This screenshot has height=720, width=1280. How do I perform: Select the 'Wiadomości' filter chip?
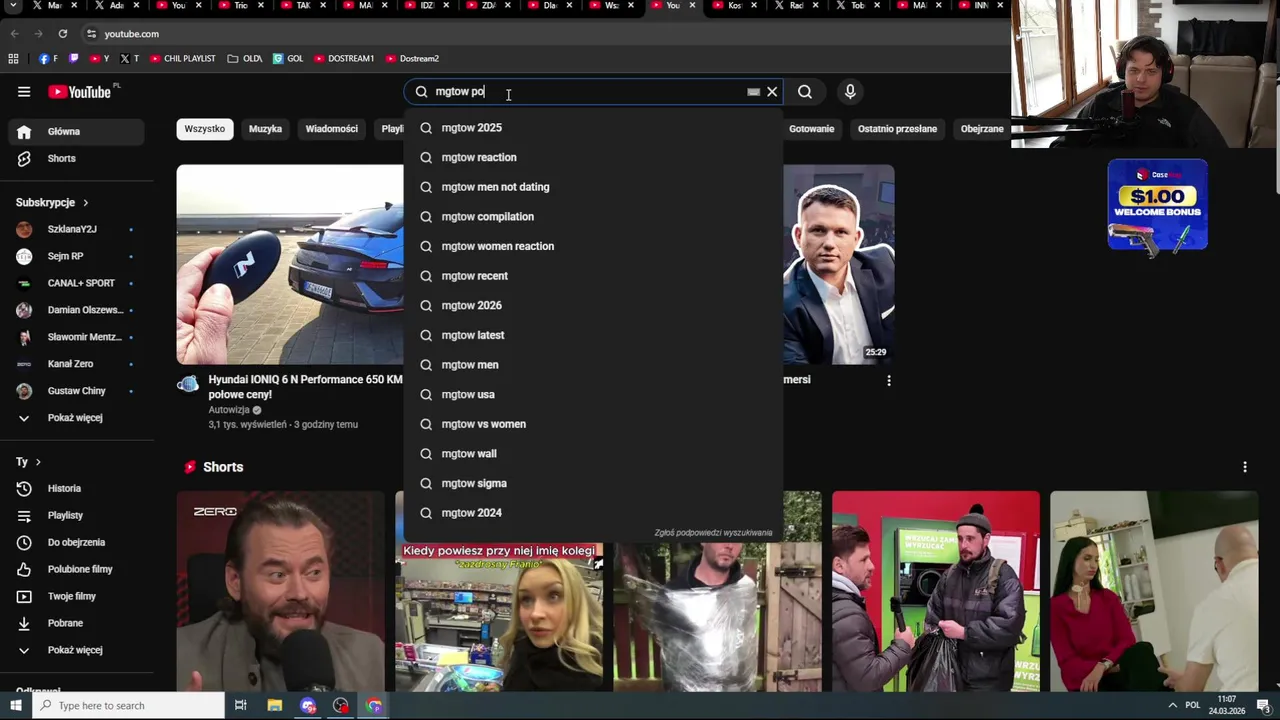pos(331,129)
